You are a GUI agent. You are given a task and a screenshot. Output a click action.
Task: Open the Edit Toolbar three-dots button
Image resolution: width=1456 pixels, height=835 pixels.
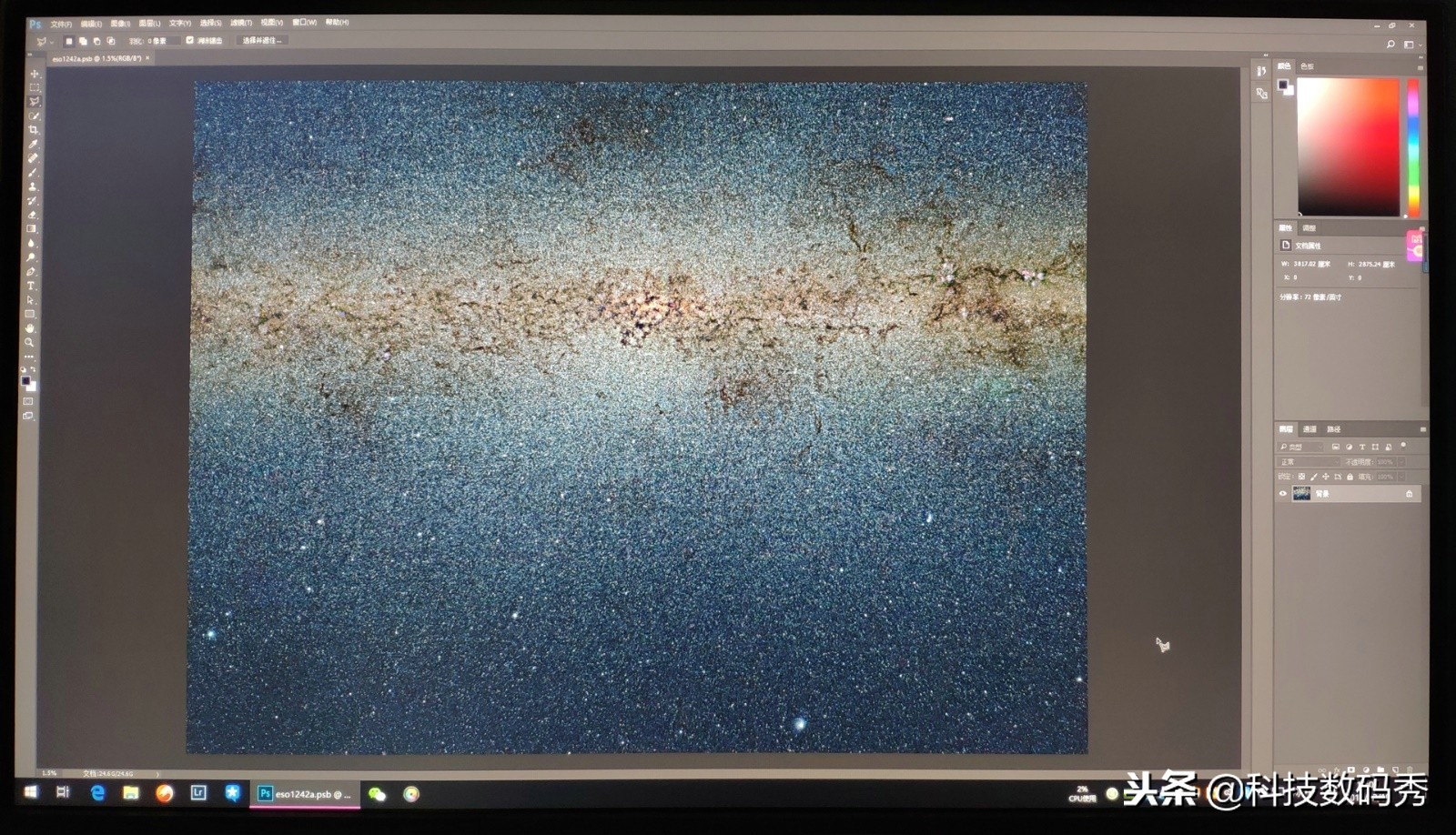tap(29, 357)
